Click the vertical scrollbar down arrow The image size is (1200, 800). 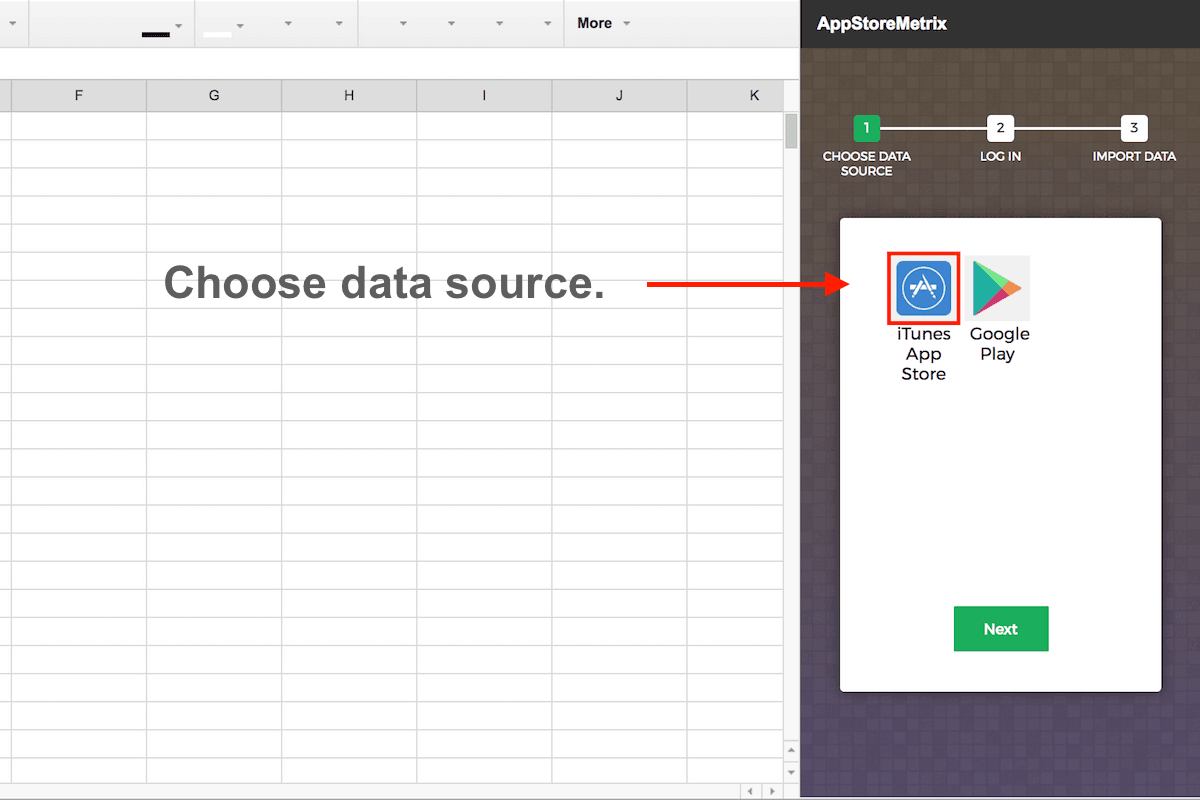[x=791, y=773]
